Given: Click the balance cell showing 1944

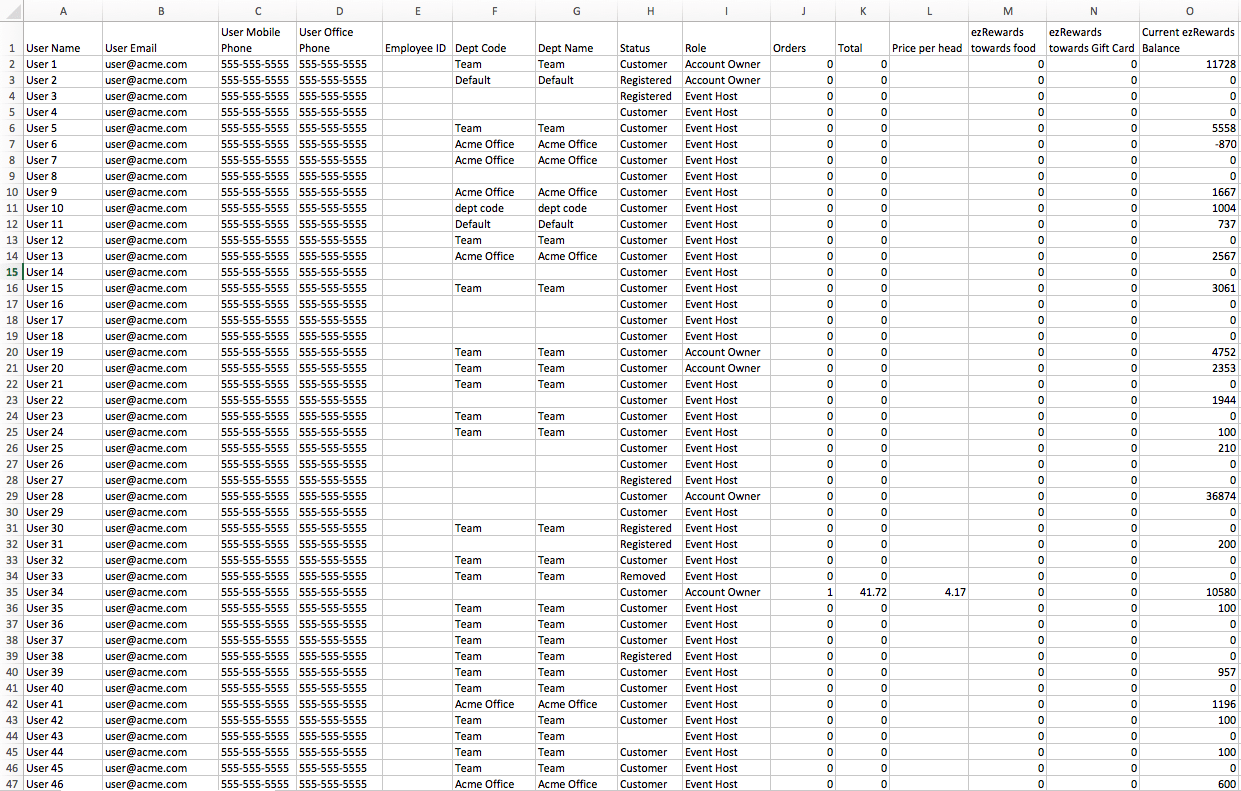Looking at the screenshot, I should click(1189, 400).
